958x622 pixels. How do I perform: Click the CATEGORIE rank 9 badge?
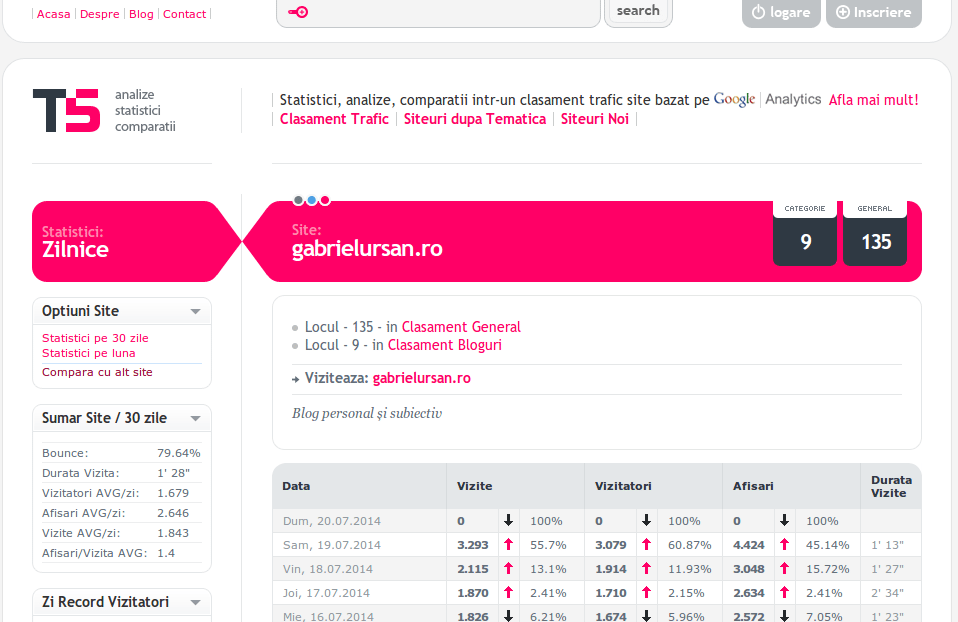point(805,233)
